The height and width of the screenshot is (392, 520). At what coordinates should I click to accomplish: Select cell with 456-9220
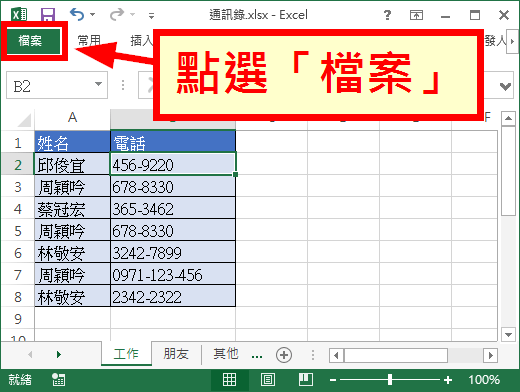tap(173, 164)
